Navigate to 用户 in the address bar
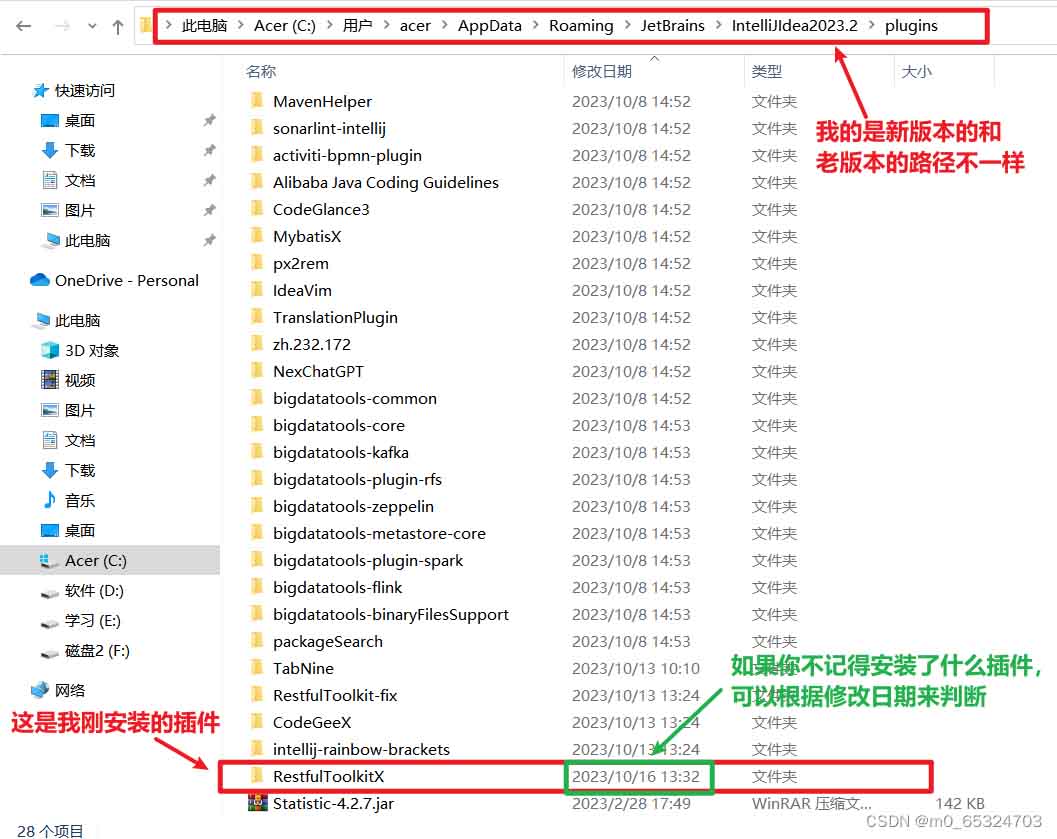The width and height of the screenshot is (1057, 839). click(x=357, y=26)
